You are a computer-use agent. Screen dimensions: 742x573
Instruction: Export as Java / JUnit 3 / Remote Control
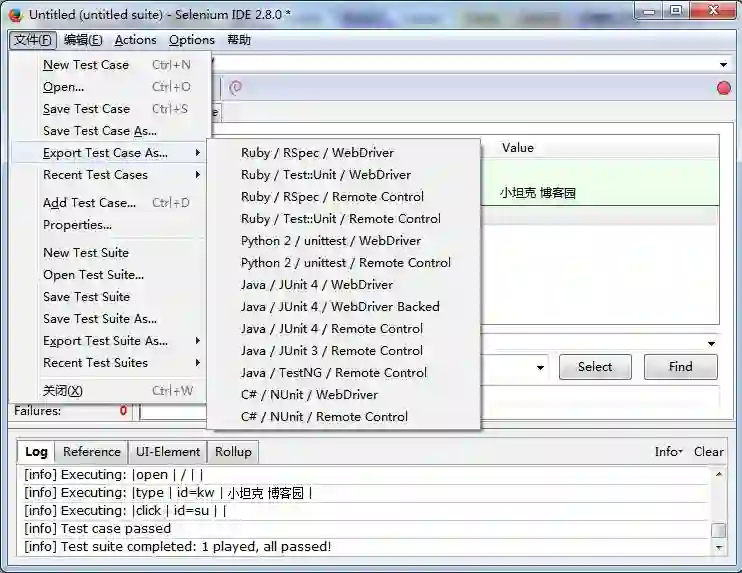(344, 351)
